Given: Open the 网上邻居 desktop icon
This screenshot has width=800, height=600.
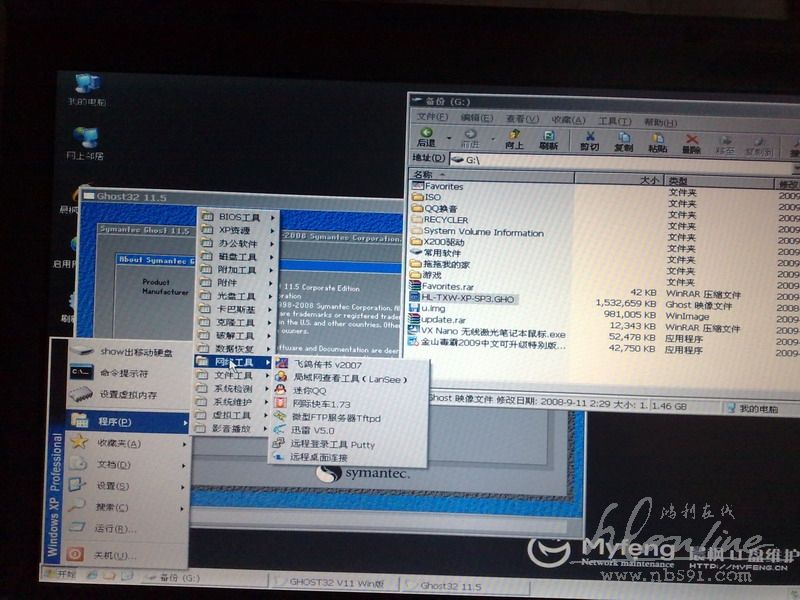Looking at the screenshot, I should (x=85, y=144).
